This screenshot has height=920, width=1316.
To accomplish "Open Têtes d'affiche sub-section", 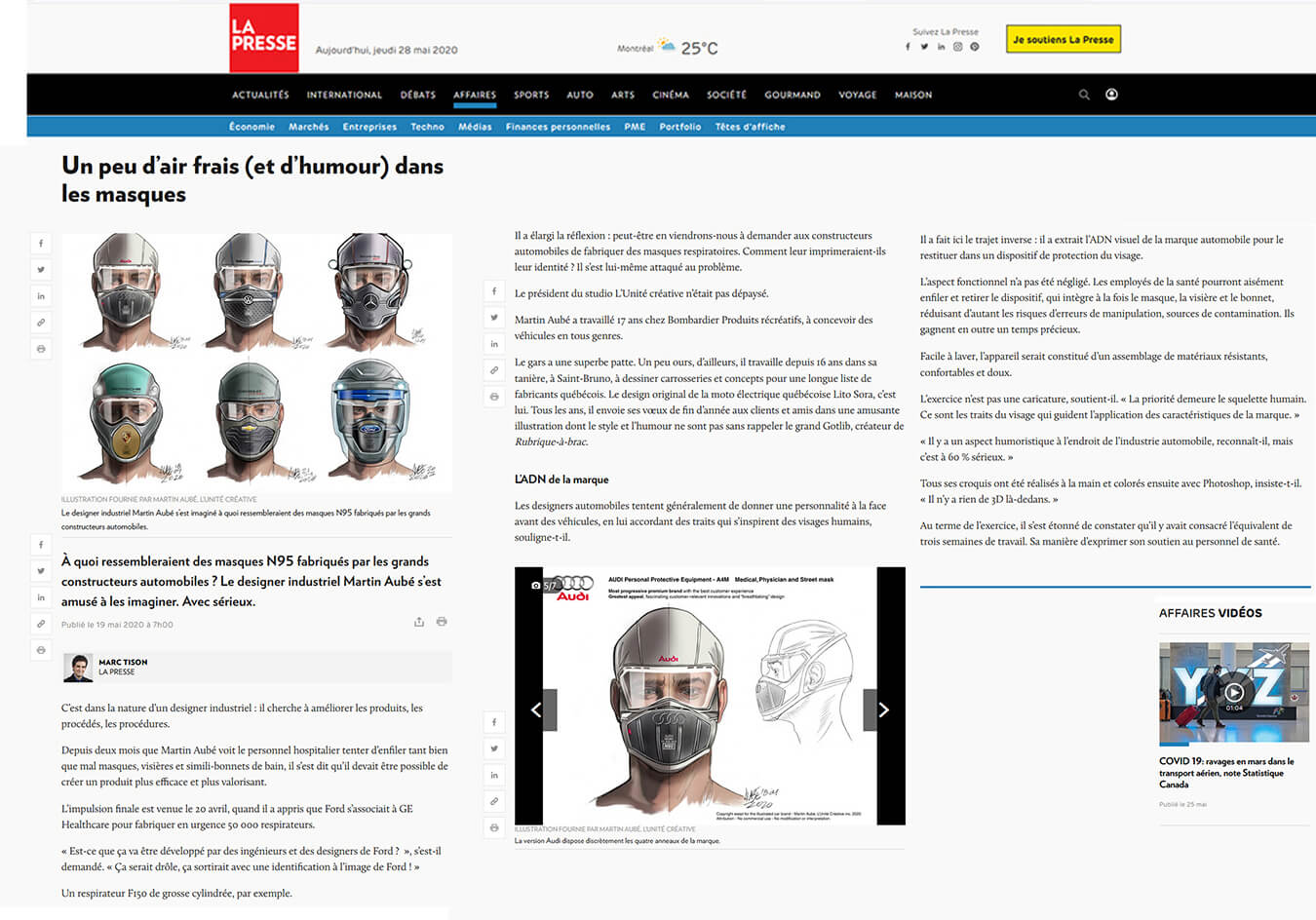I will [x=750, y=127].
